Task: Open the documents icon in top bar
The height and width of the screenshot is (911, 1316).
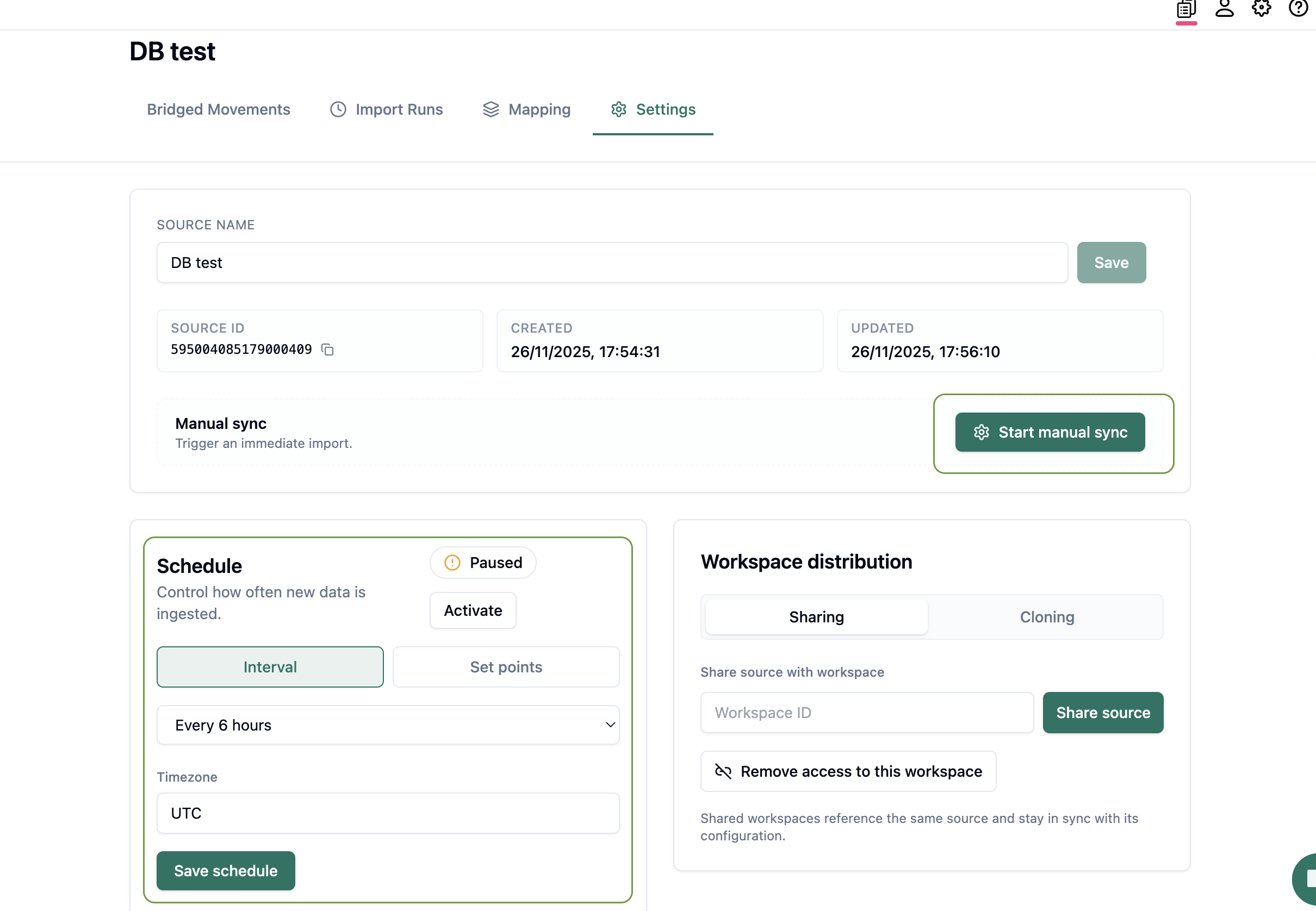Action: point(1186,10)
